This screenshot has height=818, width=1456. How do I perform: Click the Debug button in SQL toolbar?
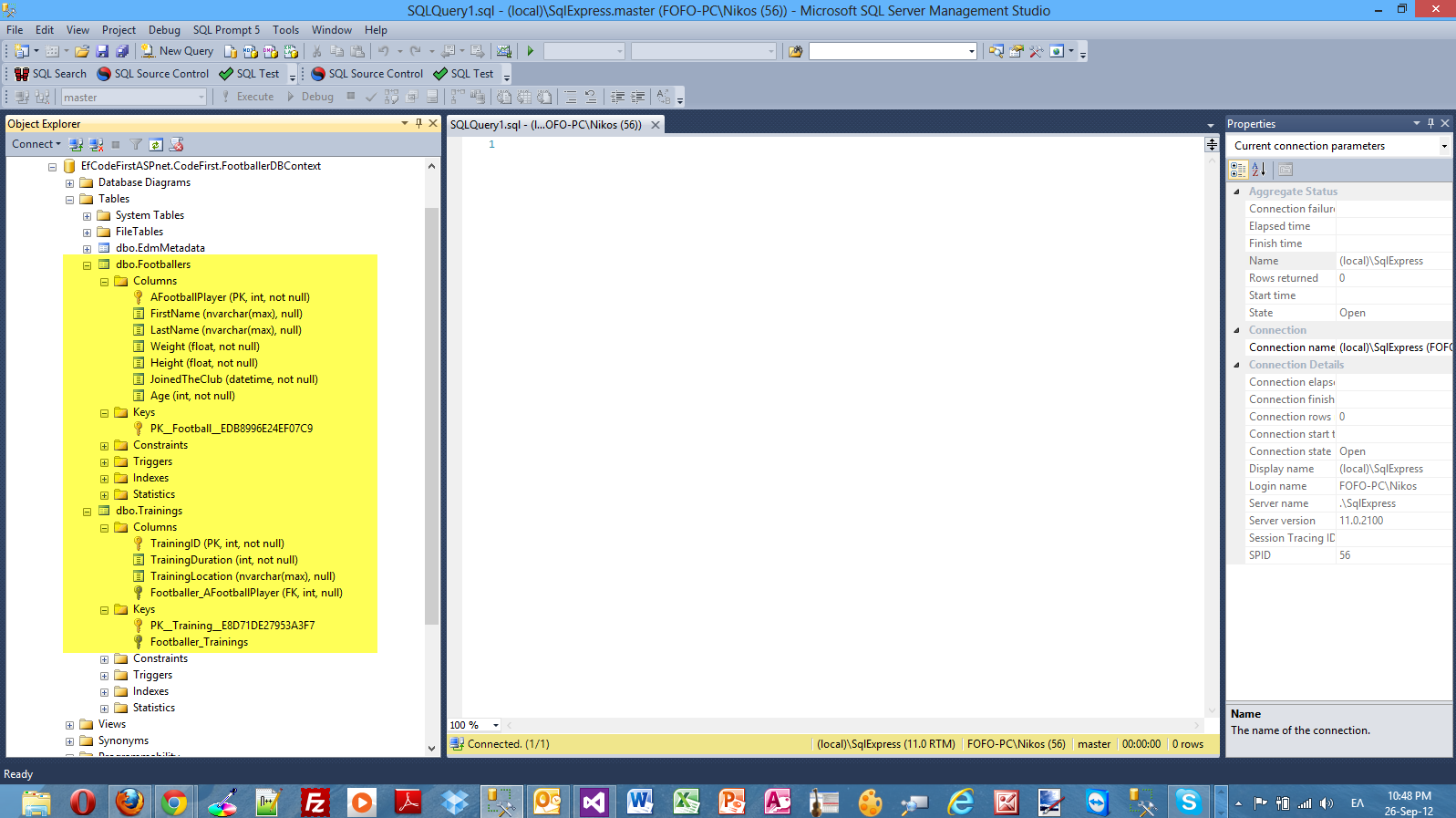tap(310, 97)
